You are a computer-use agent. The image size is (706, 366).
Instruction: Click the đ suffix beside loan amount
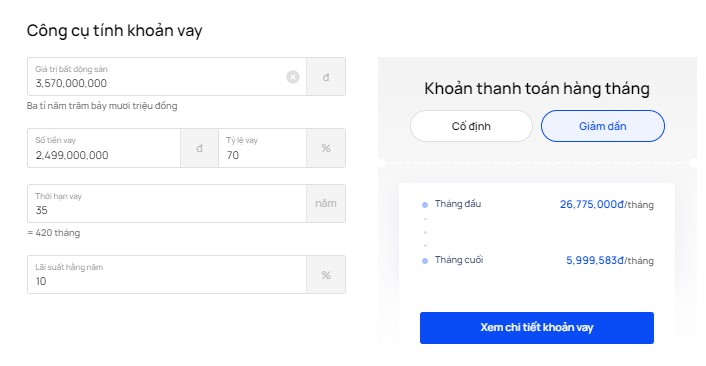coord(199,148)
